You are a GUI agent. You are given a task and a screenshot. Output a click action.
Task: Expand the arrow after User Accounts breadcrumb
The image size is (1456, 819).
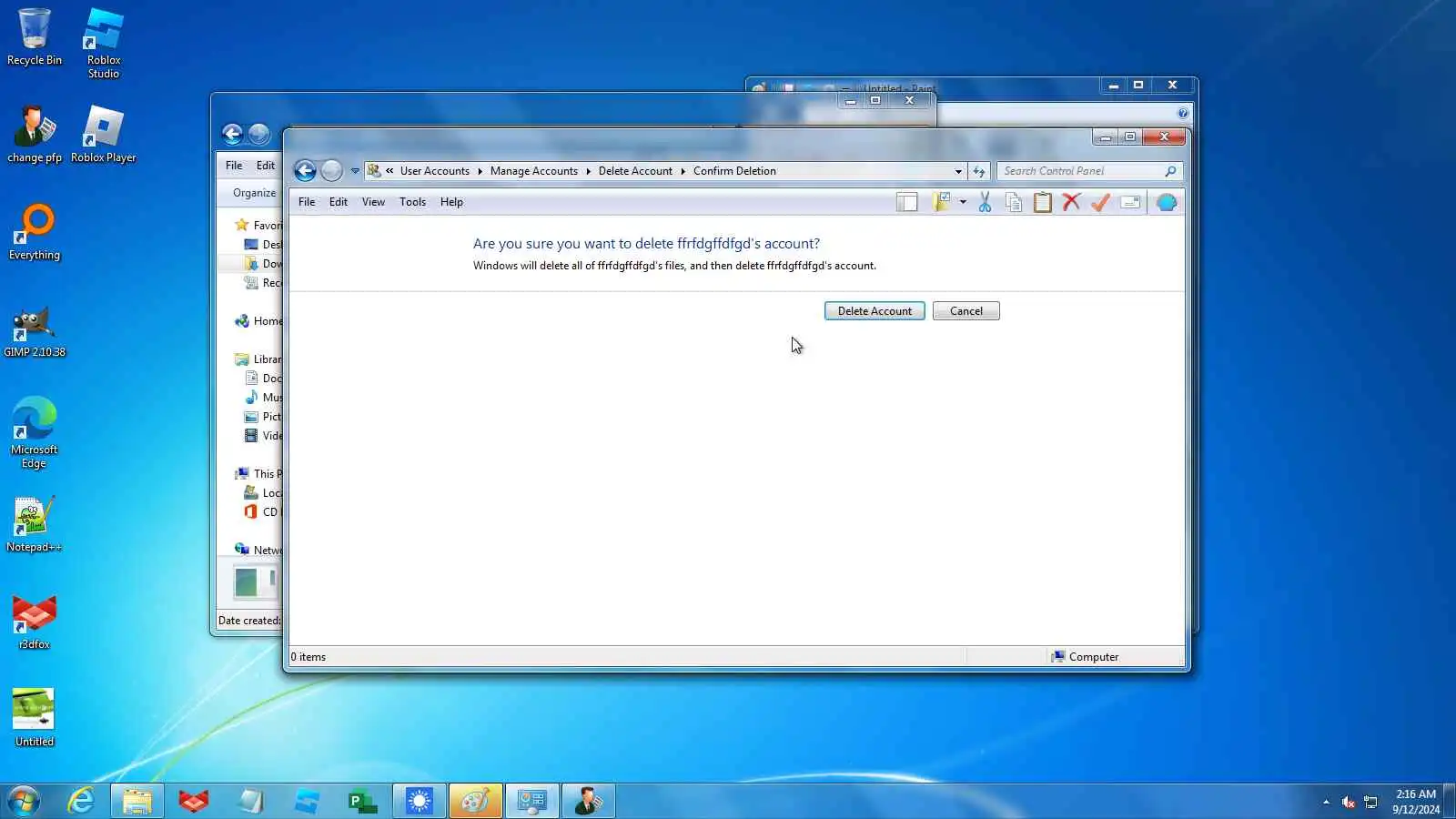coord(480,171)
